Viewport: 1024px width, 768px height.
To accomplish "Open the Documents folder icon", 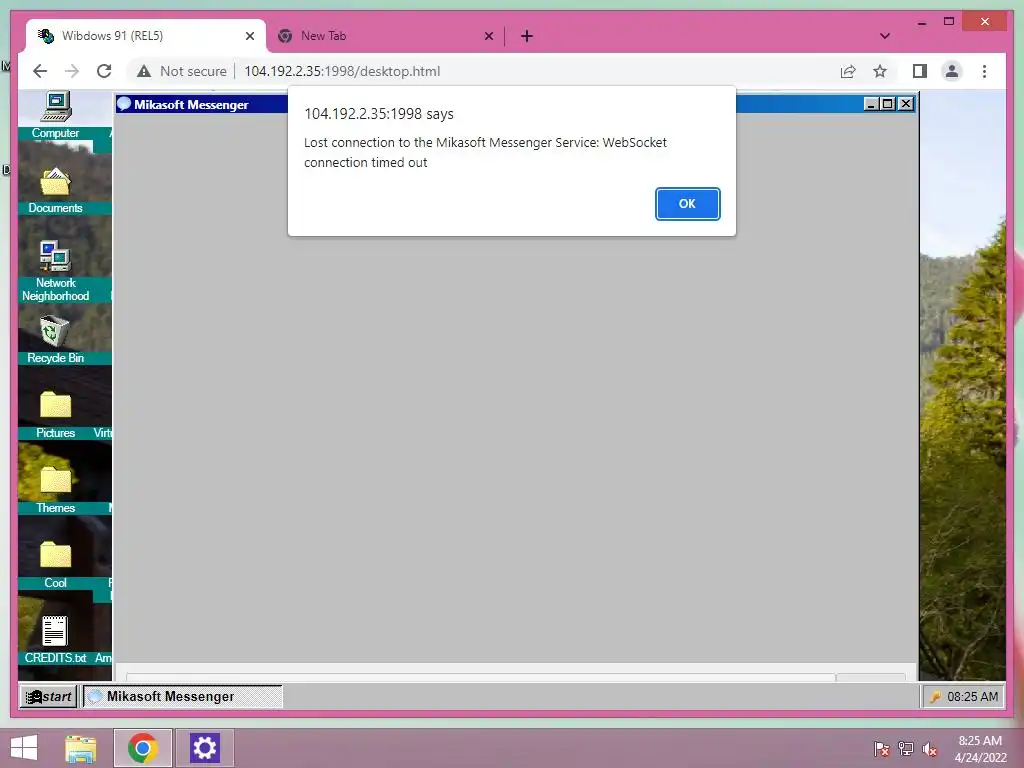I will coord(56,190).
